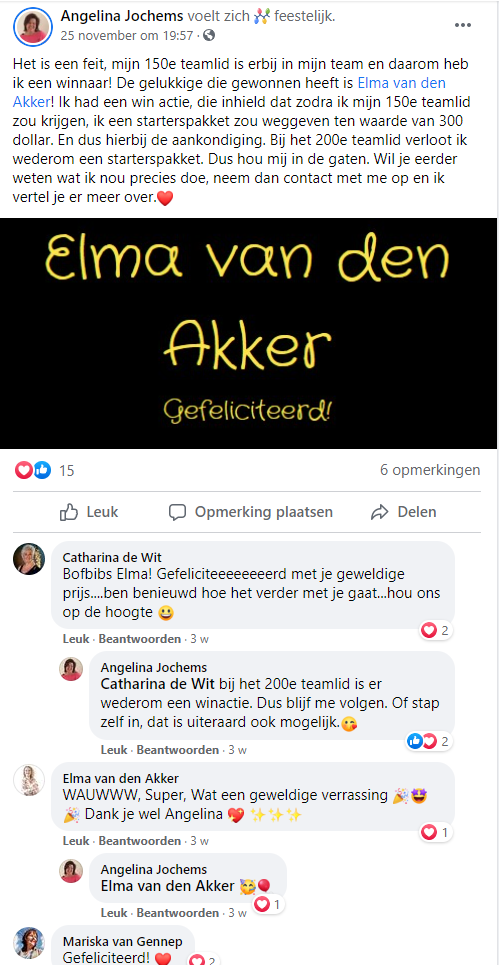Open the black Elma van den Akker congratulation image

pos(248,333)
